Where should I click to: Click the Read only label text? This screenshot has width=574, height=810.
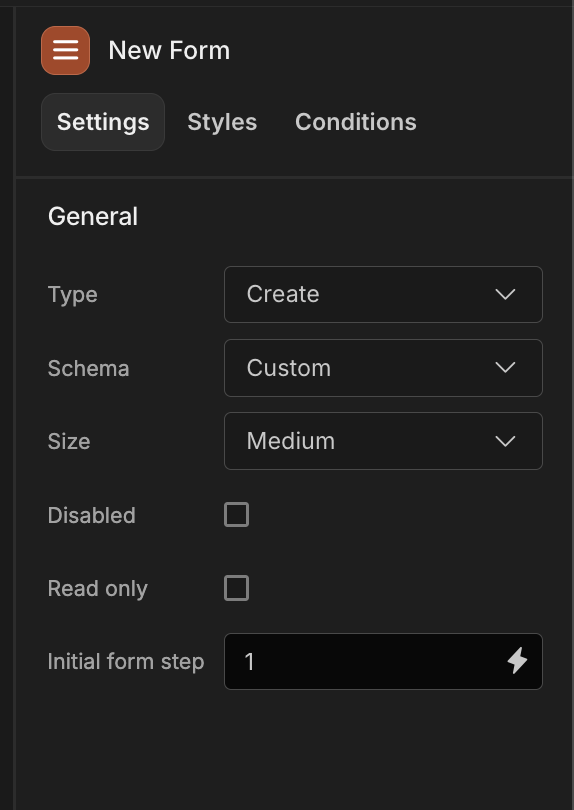click(x=98, y=588)
